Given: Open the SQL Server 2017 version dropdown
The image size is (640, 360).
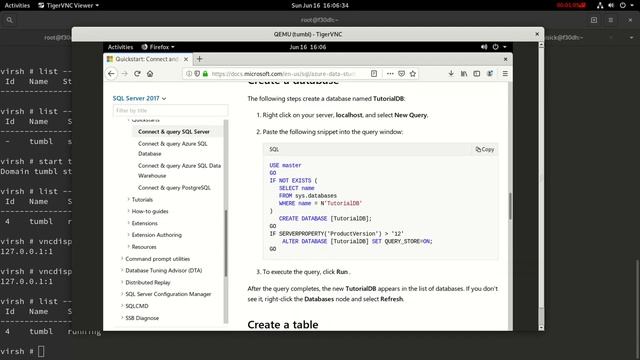Looking at the screenshot, I should click(139, 98).
